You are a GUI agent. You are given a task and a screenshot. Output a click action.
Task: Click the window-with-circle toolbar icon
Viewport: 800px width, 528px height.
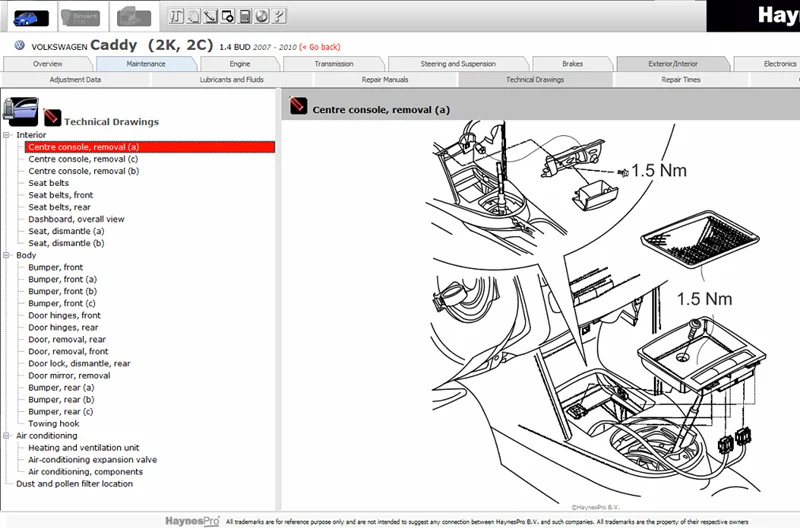pyautogui.click(x=228, y=16)
